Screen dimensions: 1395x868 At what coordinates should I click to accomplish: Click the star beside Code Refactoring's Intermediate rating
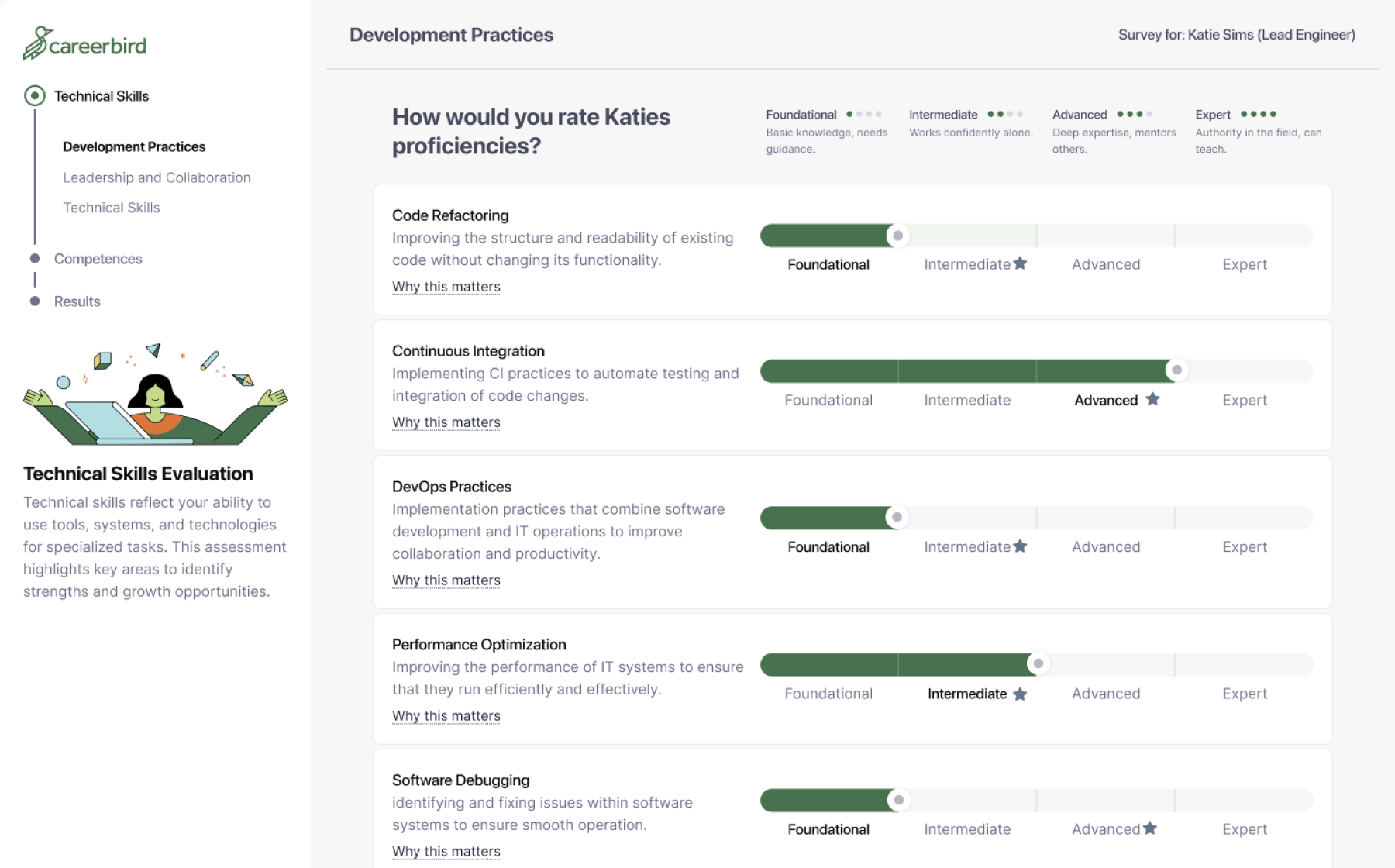point(1021,263)
